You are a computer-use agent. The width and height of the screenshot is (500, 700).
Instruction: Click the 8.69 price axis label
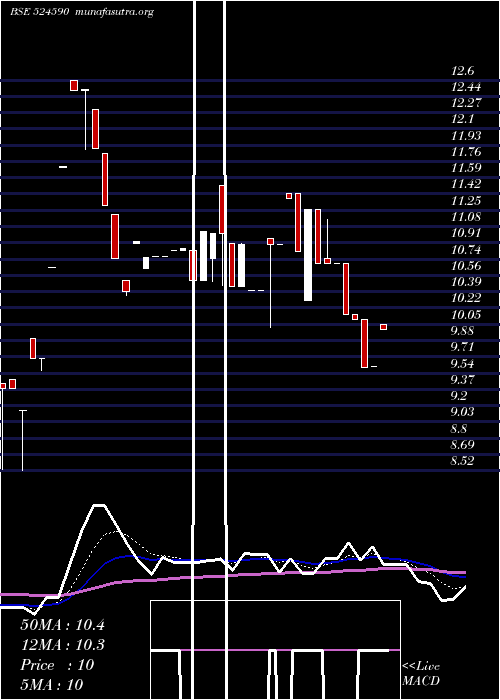(x=462, y=445)
